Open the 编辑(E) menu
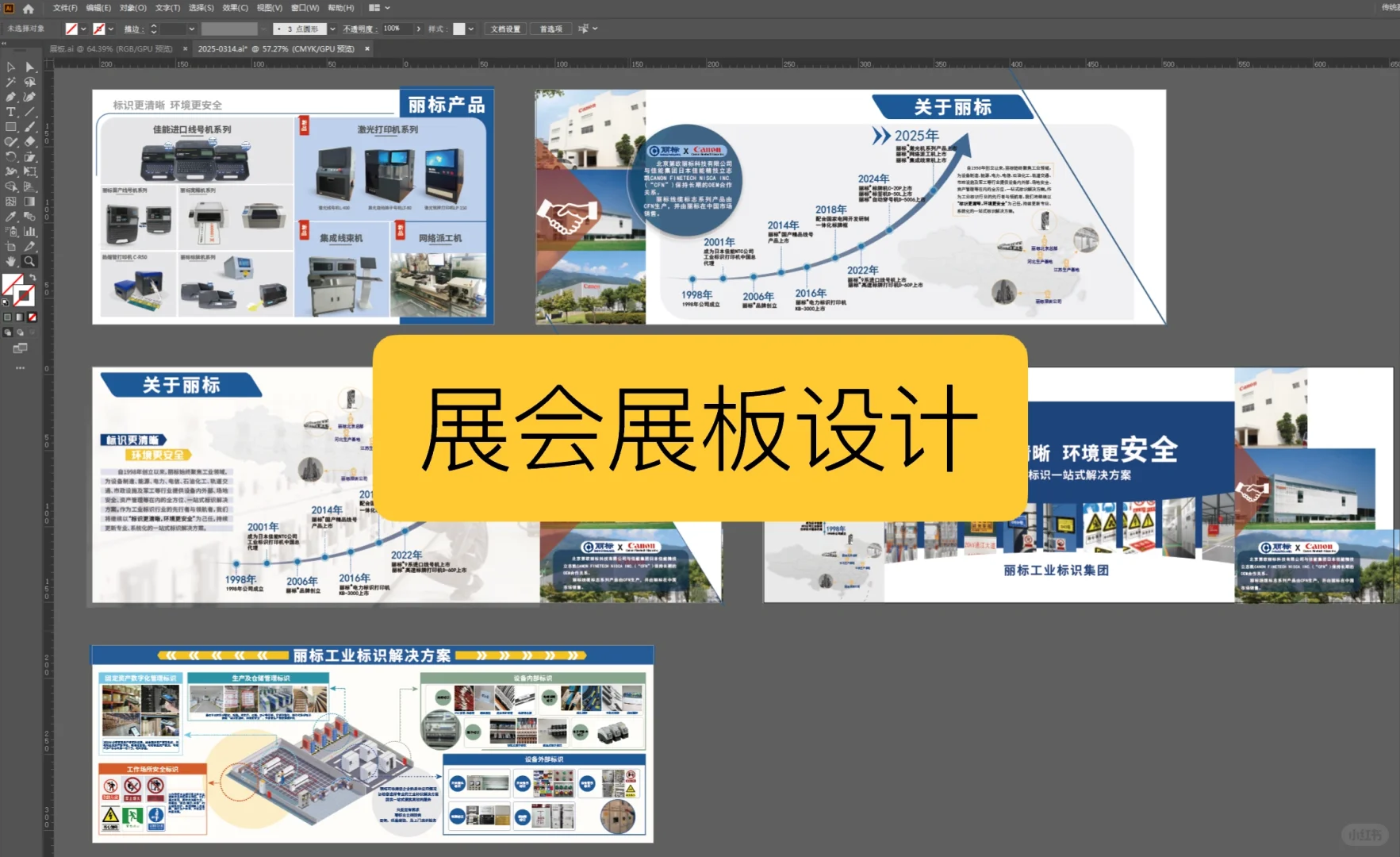 coord(98,8)
